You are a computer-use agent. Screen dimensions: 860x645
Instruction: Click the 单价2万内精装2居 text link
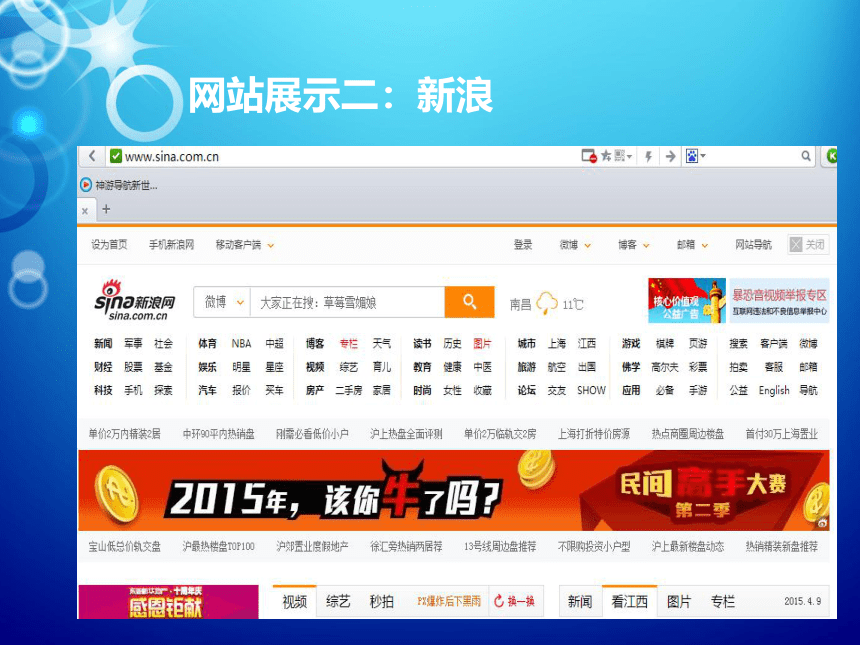click(125, 434)
